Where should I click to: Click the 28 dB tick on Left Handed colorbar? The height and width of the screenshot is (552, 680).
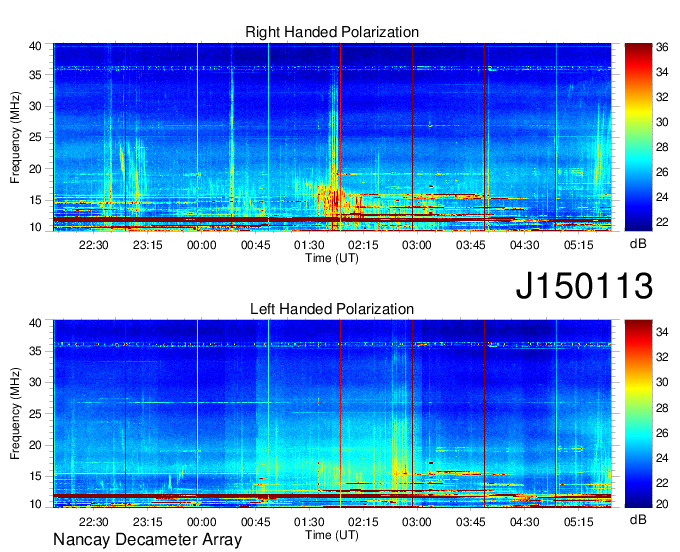click(x=662, y=408)
